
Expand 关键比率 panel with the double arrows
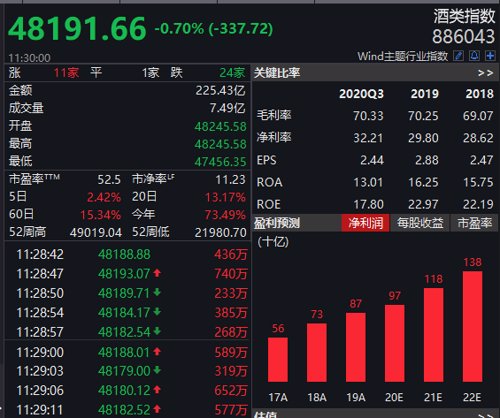485,73
